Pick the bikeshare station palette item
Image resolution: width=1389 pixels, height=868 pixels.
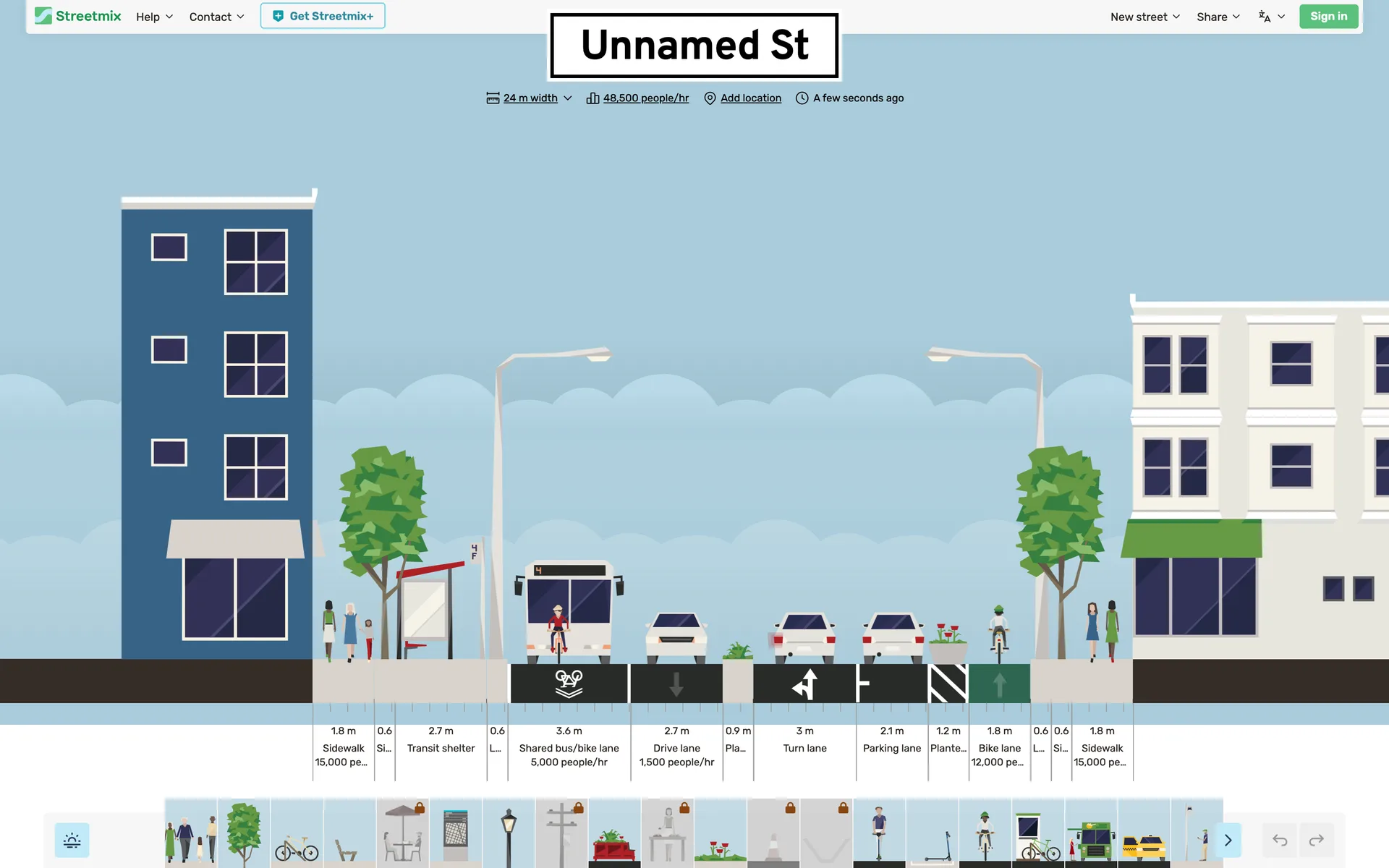(1037, 833)
